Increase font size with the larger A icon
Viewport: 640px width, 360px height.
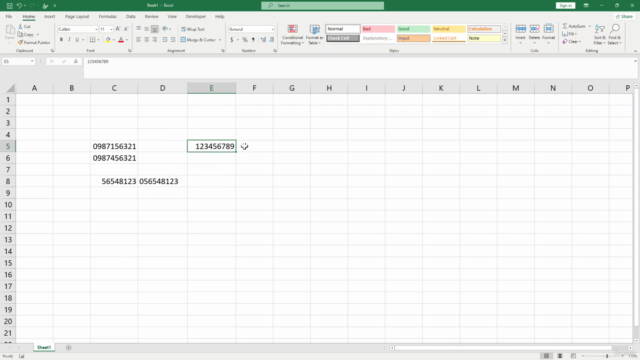[x=118, y=29]
